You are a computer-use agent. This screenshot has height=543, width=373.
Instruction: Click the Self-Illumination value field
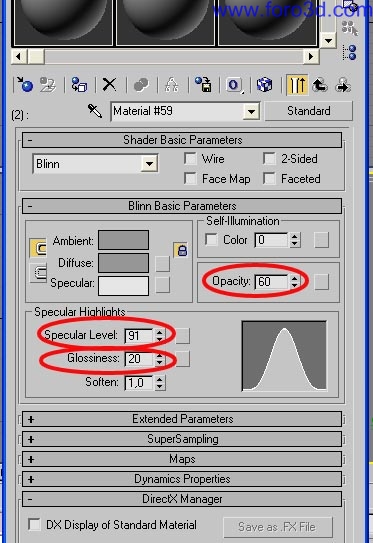click(272, 240)
